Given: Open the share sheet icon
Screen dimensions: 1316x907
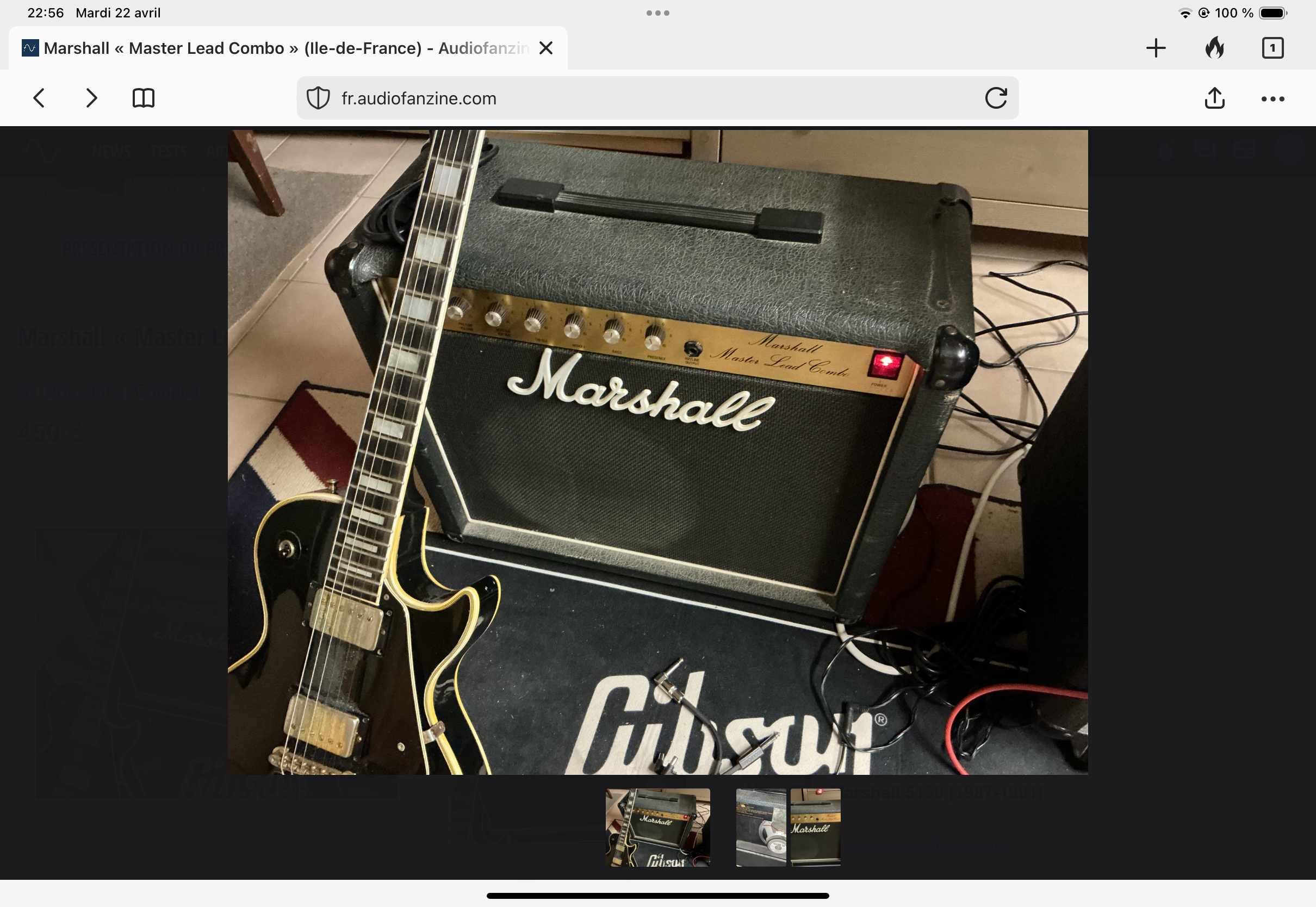Looking at the screenshot, I should point(1215,98).
